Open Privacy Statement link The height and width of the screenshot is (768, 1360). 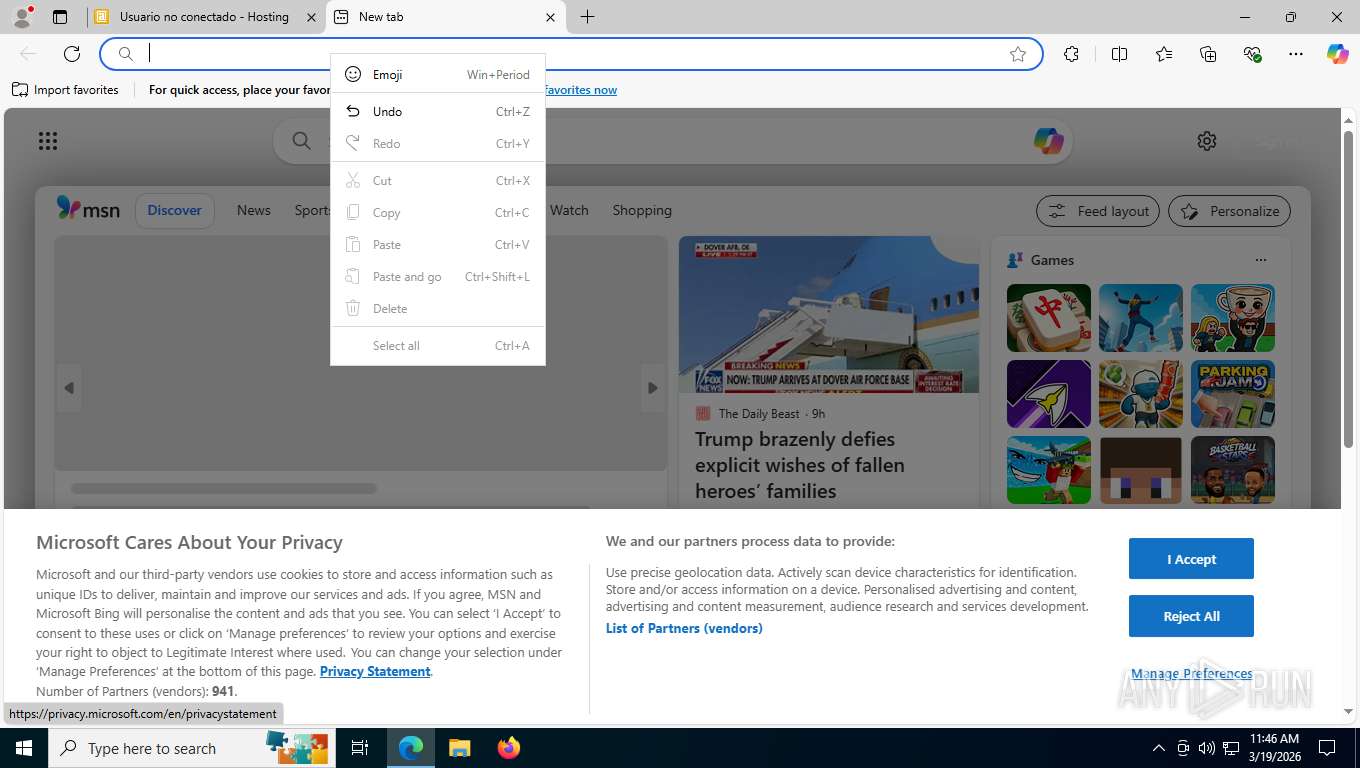click(375, 672)
